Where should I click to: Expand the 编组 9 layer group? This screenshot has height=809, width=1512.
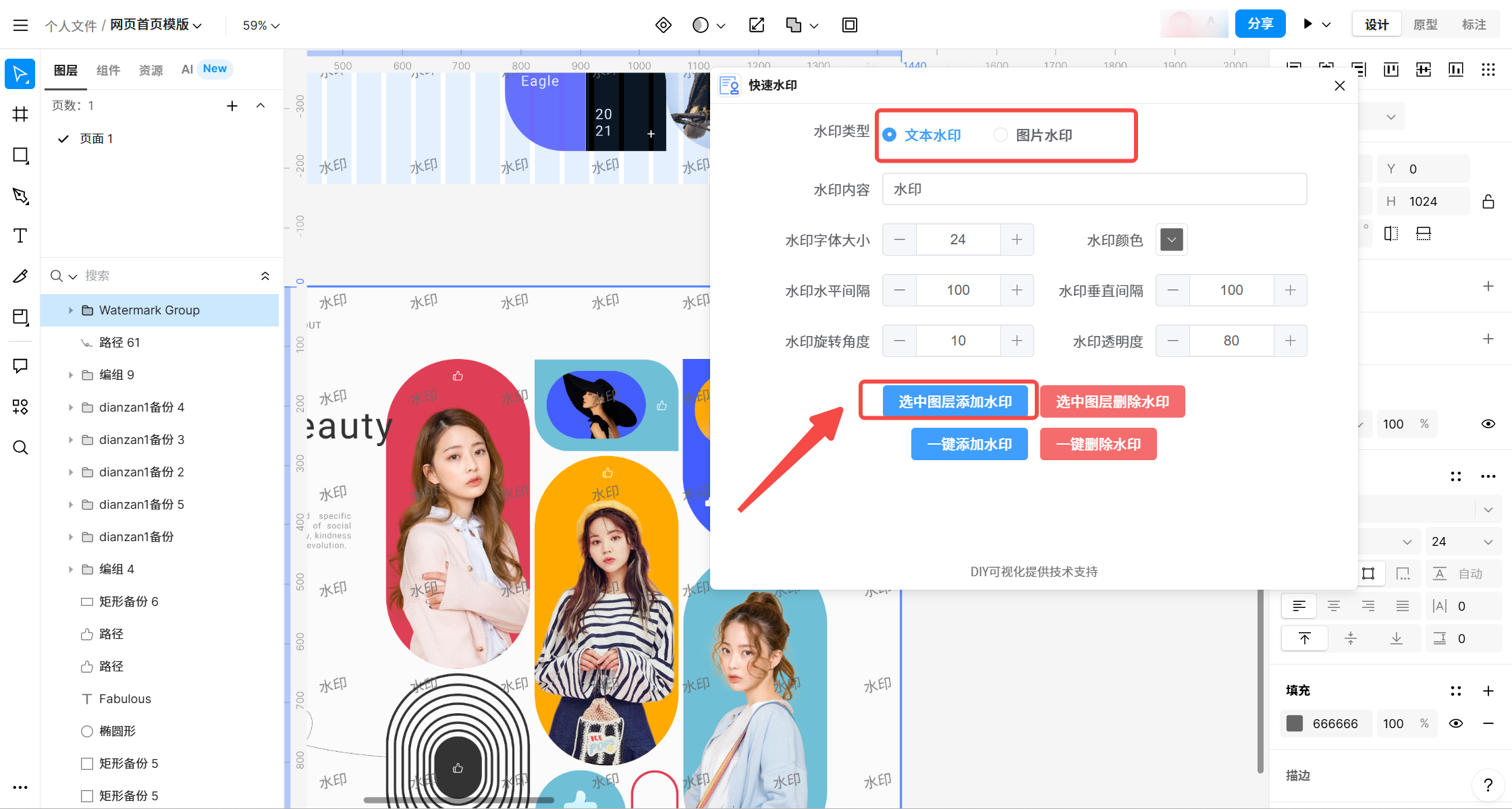(70, 375)
